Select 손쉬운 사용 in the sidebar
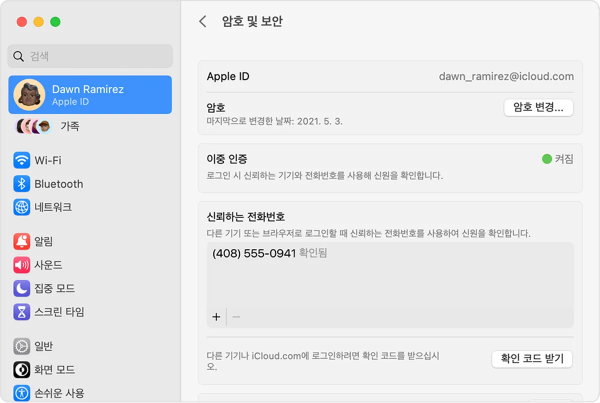 coord(59,393)
